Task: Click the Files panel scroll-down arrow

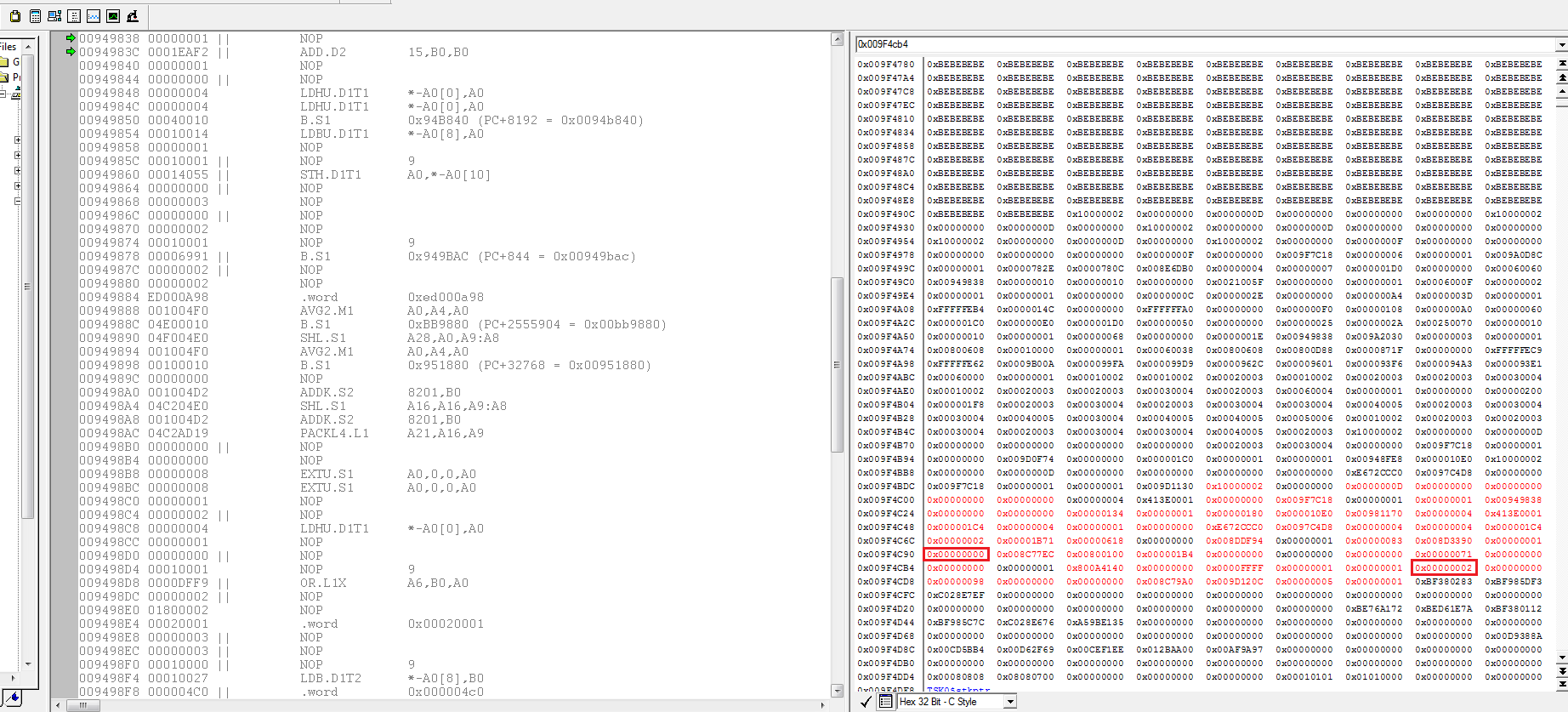Action: click(x=28, y=664)
